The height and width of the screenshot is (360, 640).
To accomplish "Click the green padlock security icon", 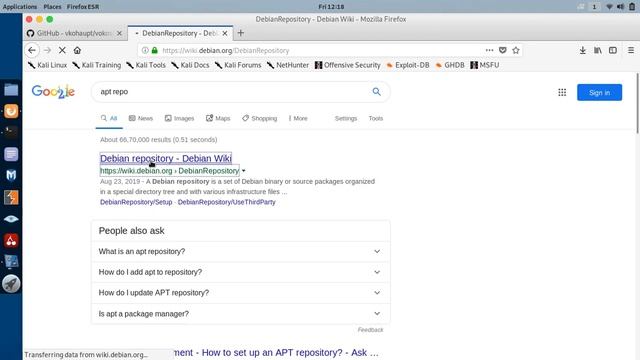I will (x=155, y=50).
